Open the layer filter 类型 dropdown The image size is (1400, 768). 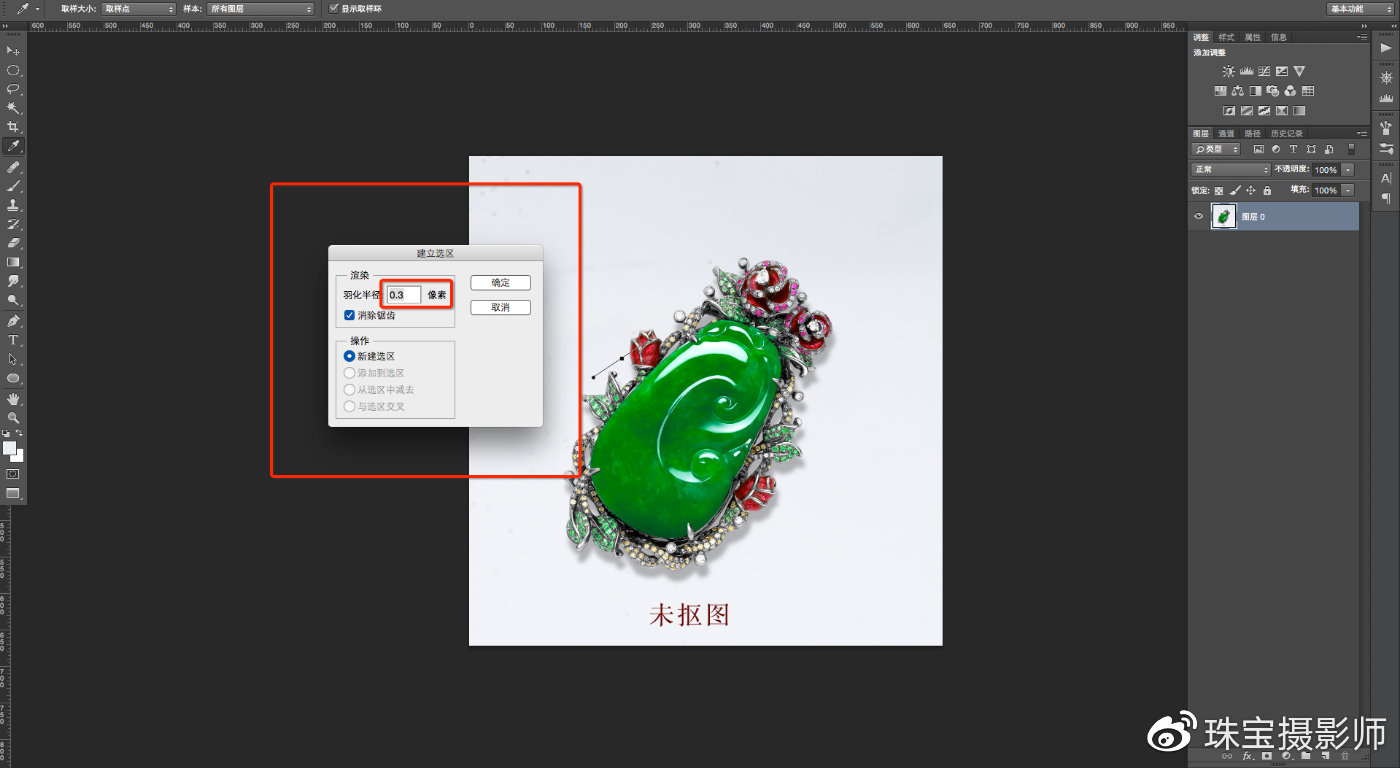point(1216,149)
